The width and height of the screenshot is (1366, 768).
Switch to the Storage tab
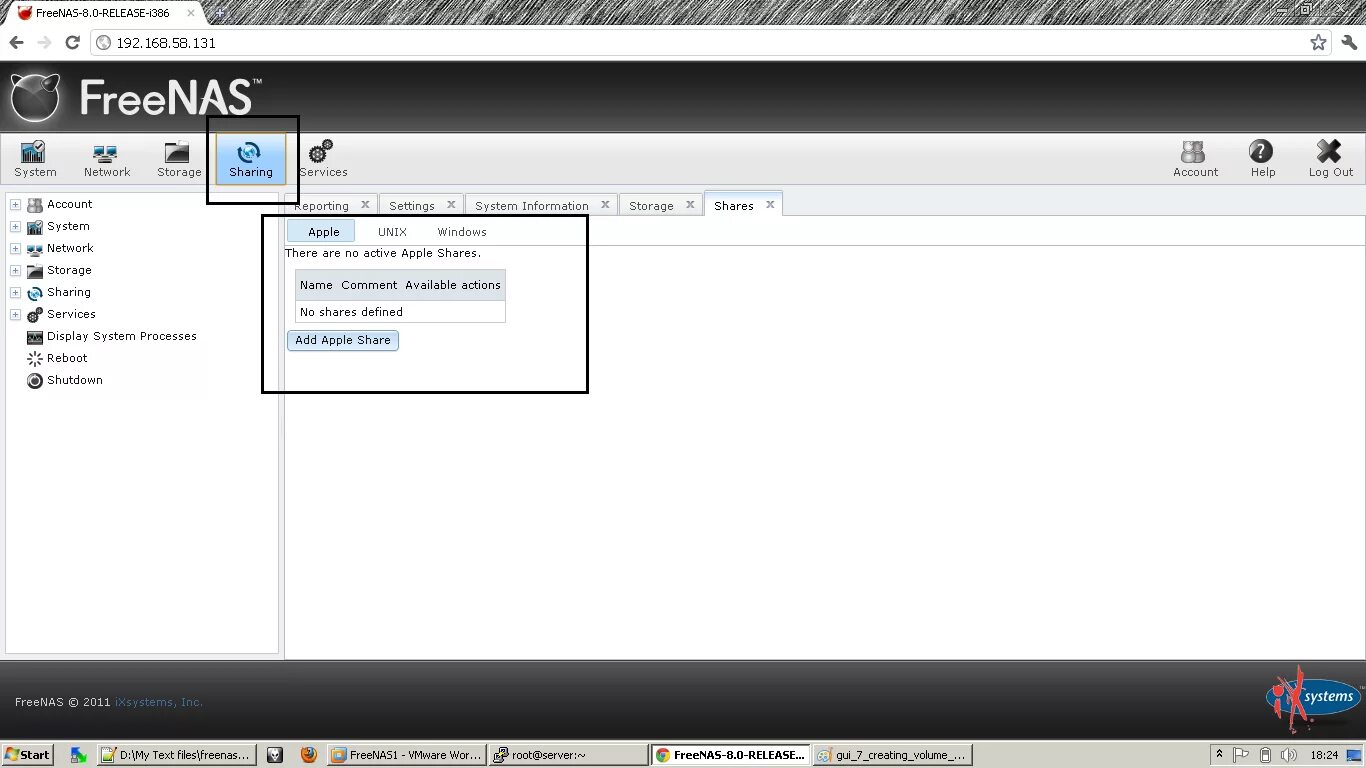pos(651,206)
